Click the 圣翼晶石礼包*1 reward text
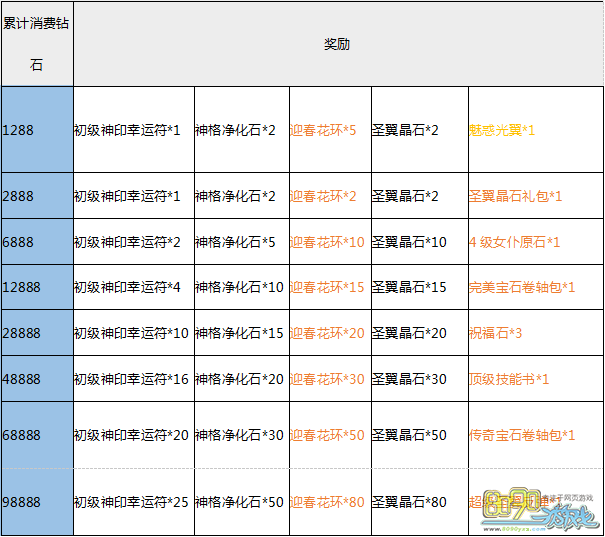Image resolution: width=605 pixels, height=537 pixels. tap(515, 196)
